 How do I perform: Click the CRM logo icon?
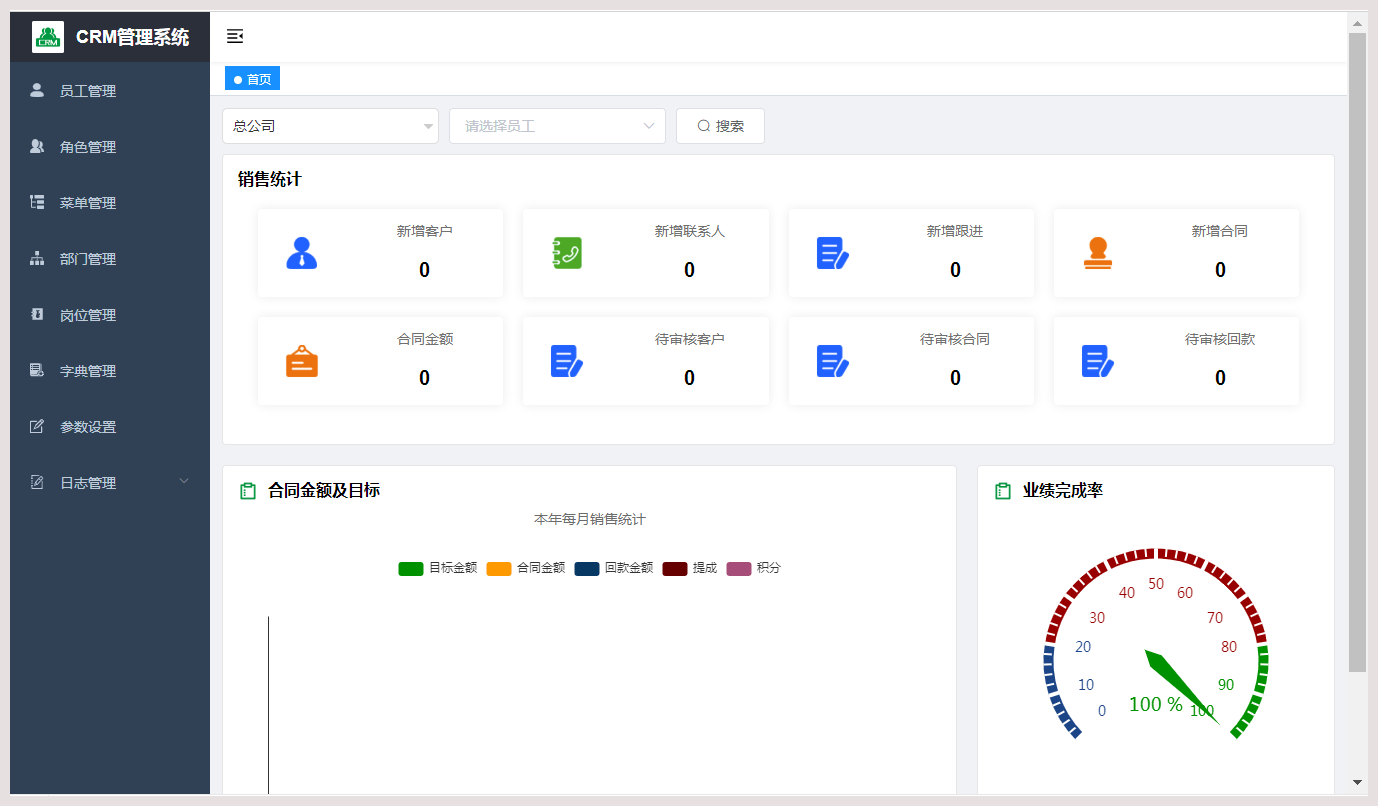click(48, 37)
